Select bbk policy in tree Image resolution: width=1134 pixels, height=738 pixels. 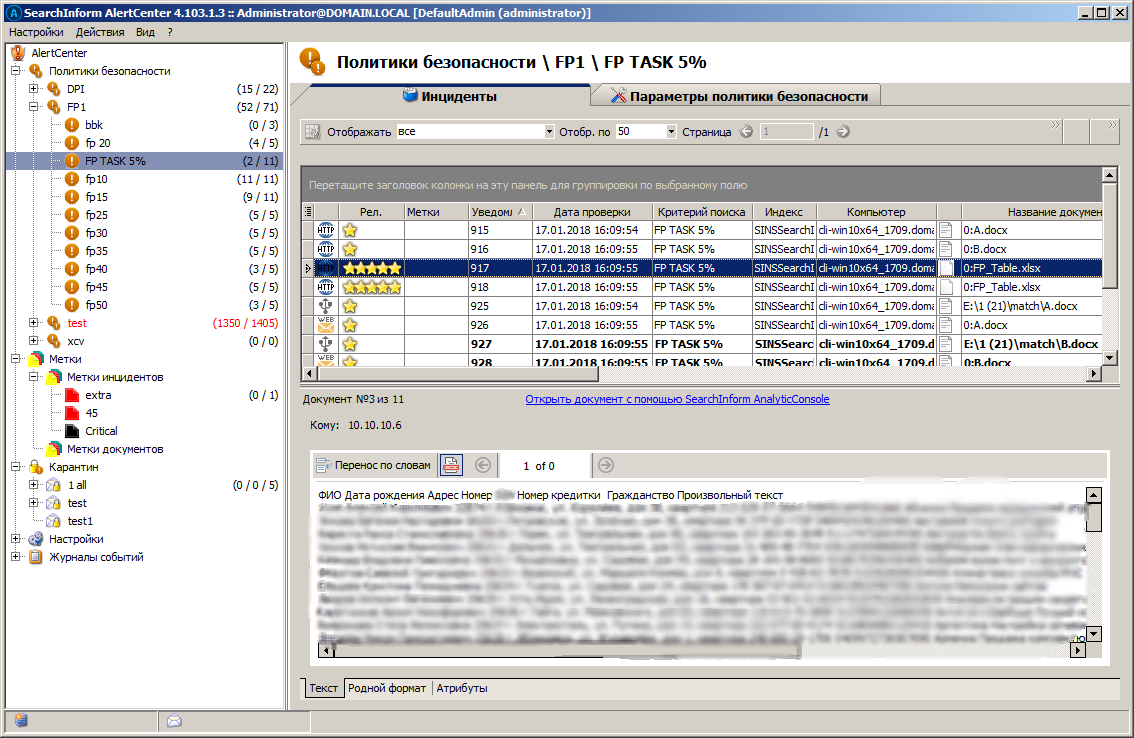coord(94,125)
